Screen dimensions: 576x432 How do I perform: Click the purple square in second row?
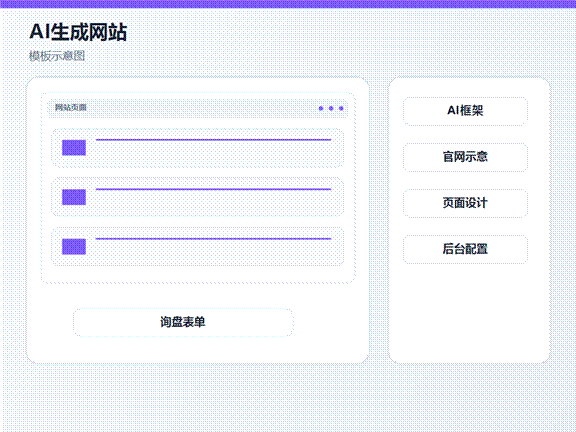pyautogui.click(x=74, y=197)
